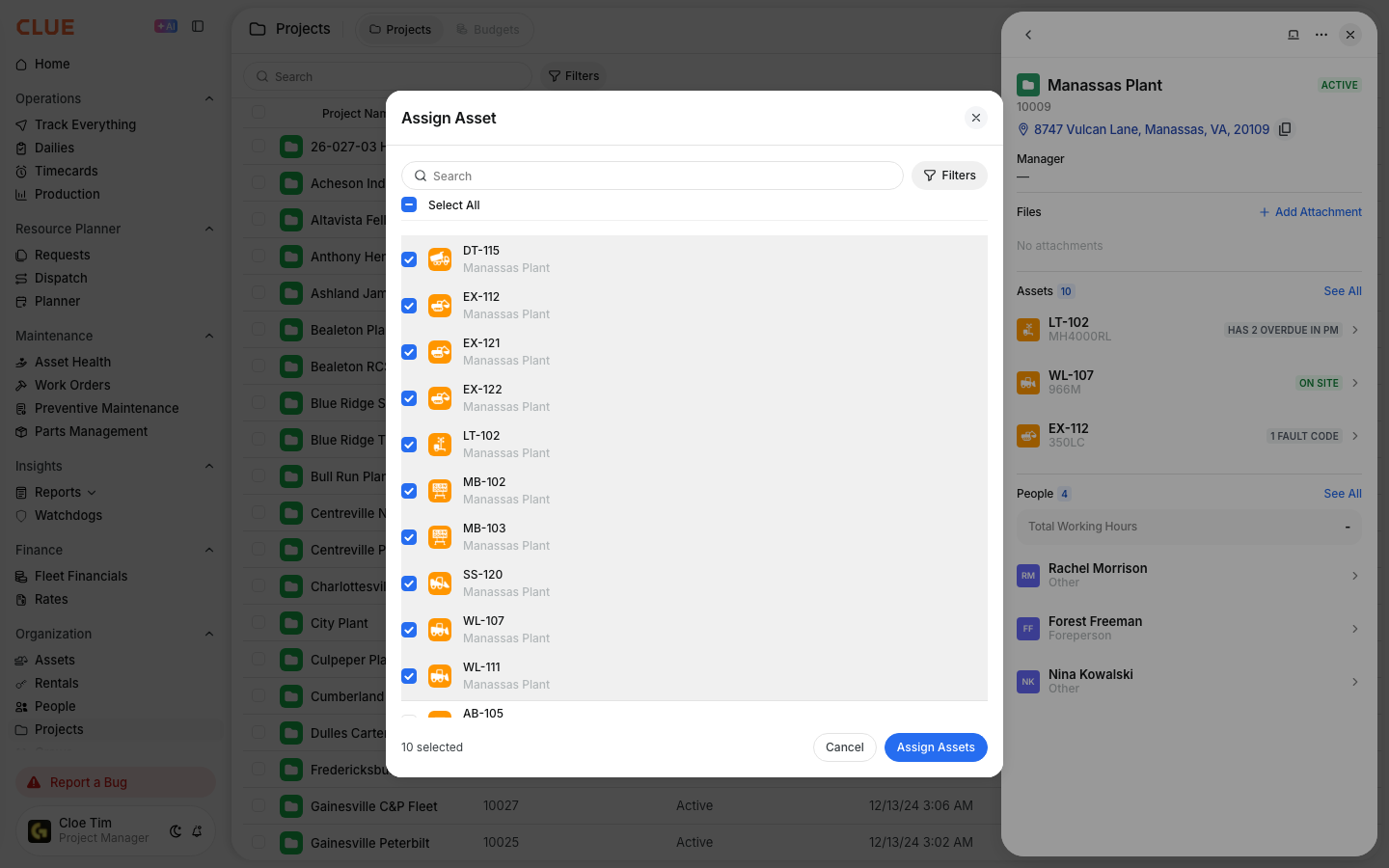Collapse the Insights sidebar section
Screen dimensions: 1389x868
pyautogui.click(x=209, y=466)
